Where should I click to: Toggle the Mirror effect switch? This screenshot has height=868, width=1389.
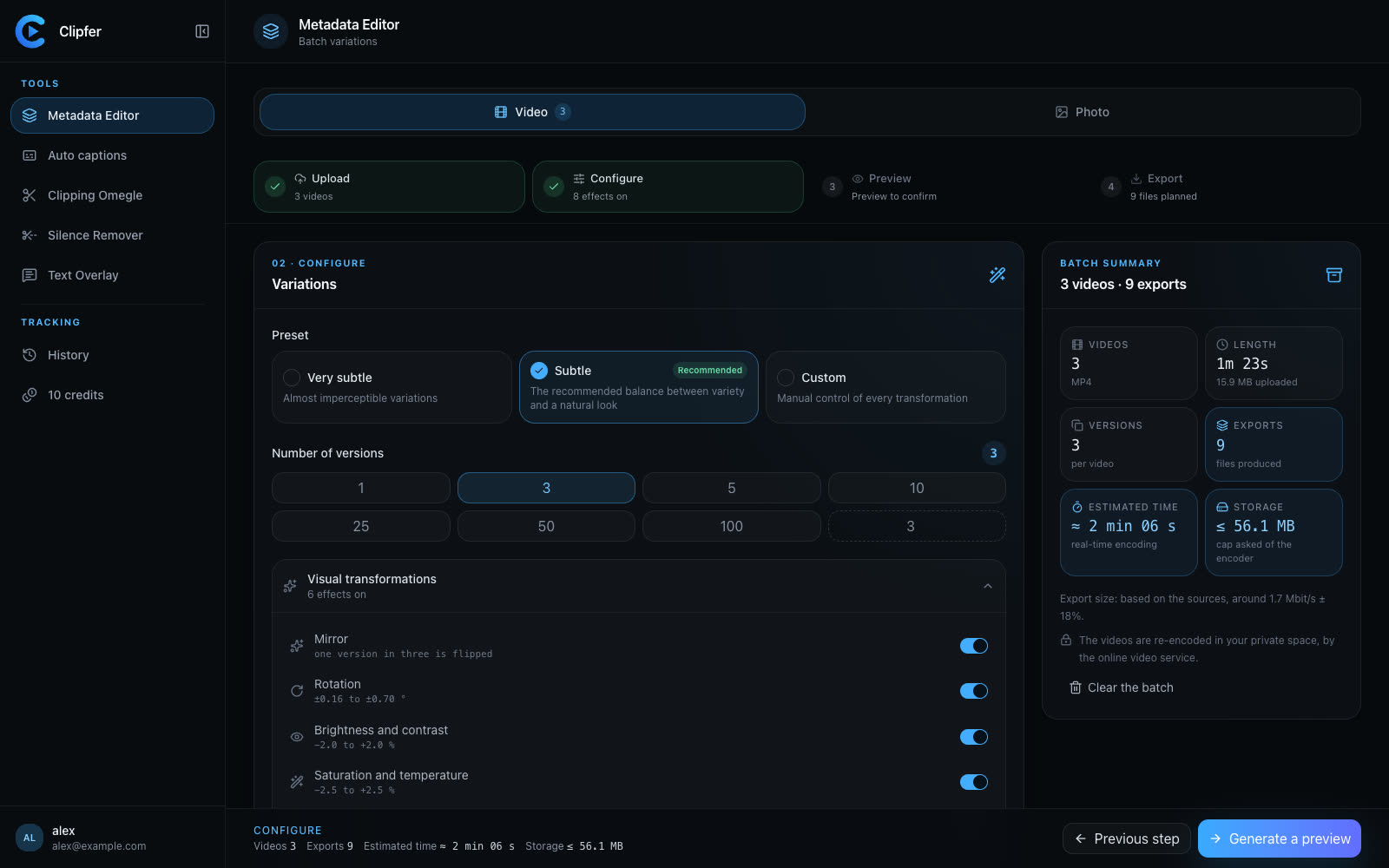[x=974, y=646]
